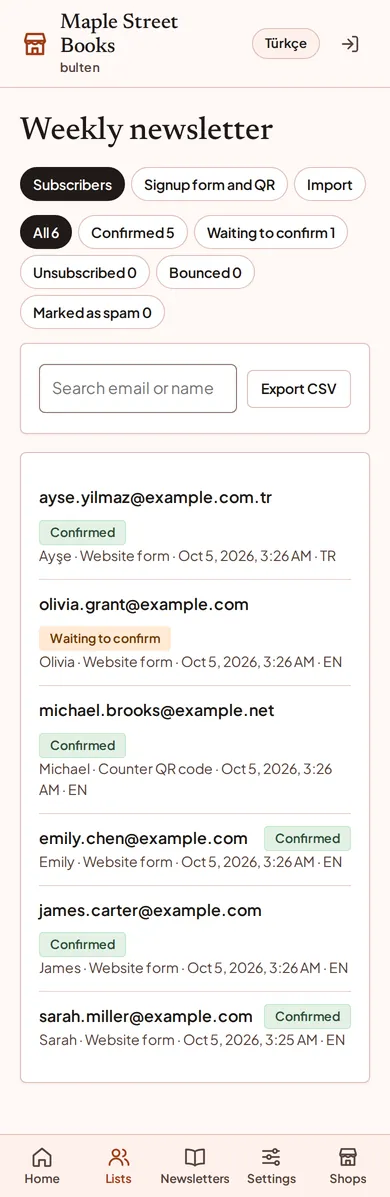Click the Maple Street Books shop logo icon
The height and width of the screenshot is (1197, 390).
pyautogui.click(x=35, y=44)
